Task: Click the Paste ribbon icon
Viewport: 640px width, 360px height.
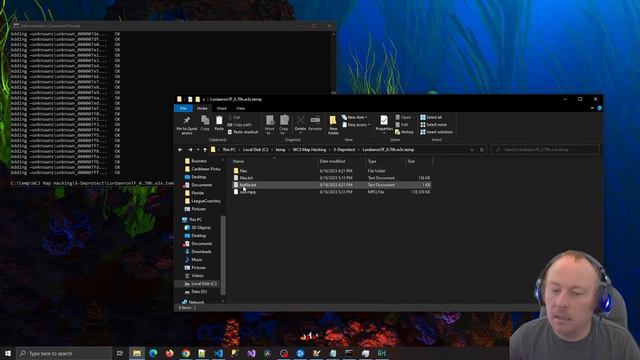Action: [219, 123]
